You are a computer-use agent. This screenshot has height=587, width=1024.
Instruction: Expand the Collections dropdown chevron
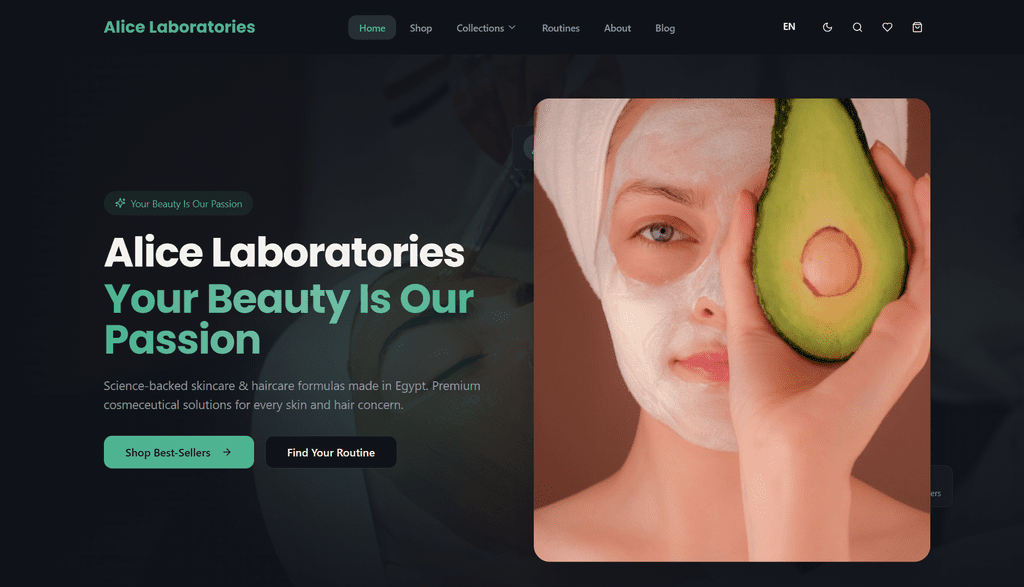(x=512, y=27)
